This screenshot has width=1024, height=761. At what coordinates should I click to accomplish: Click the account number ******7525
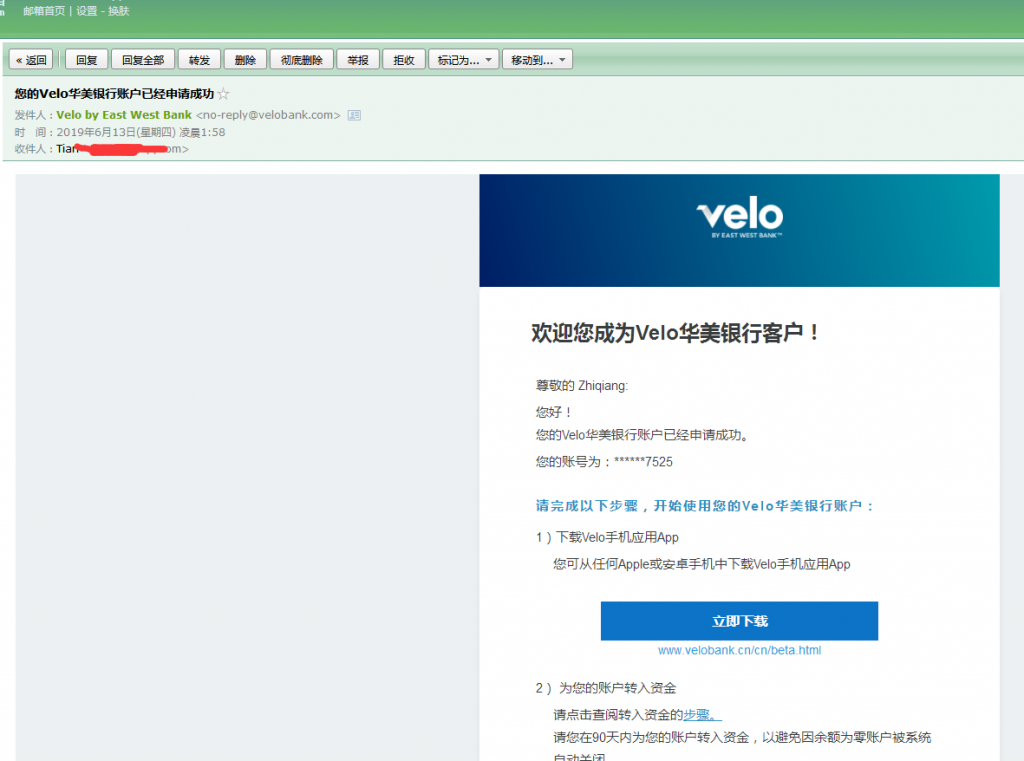click(x=643, y=462)
